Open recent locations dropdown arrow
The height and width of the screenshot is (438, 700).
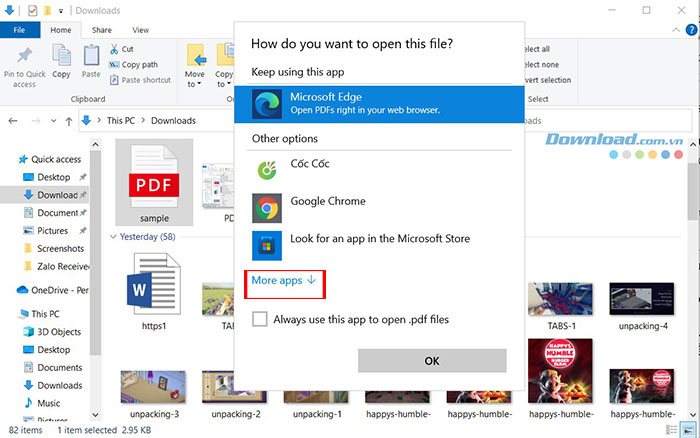pyautogui.click(x=54, y=121)
